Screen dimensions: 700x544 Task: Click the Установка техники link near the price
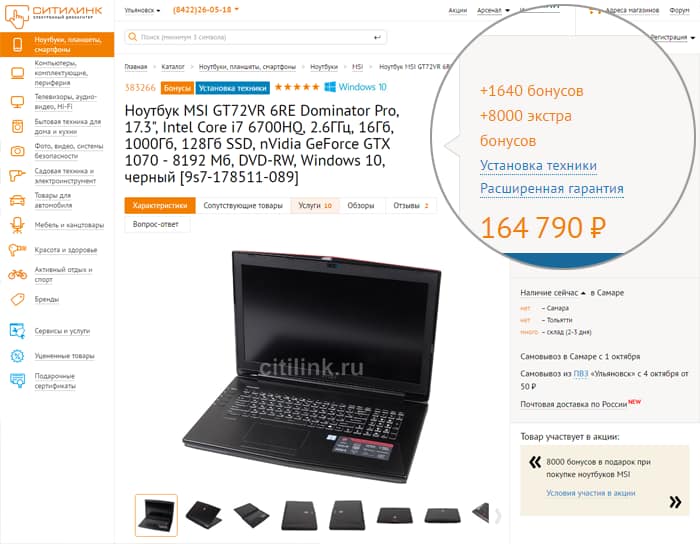538,166
